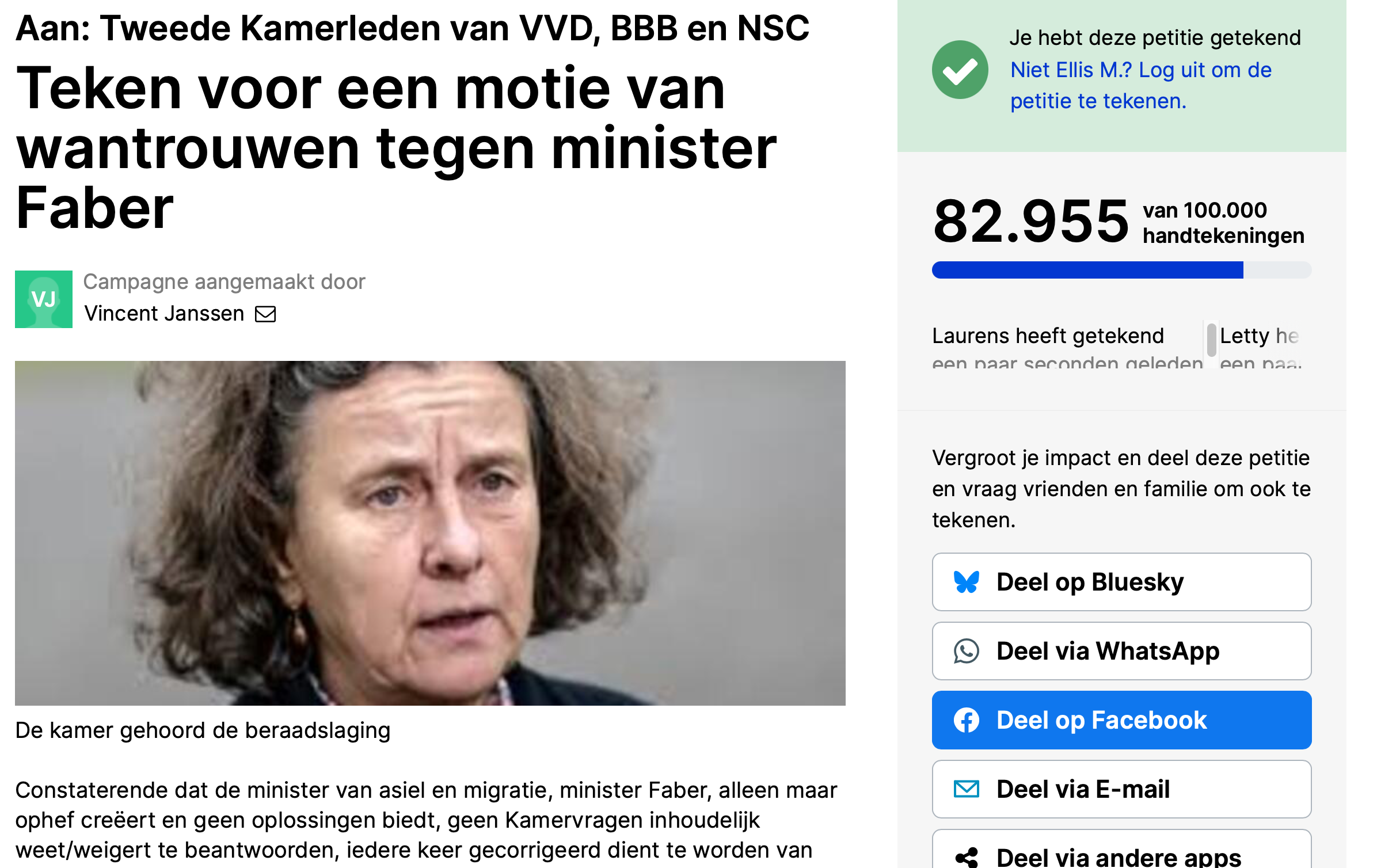Image resolution: width=1377 pixels, height=868 pixels.
Task: Click the green checkmark signed icon
Action: 960,70
